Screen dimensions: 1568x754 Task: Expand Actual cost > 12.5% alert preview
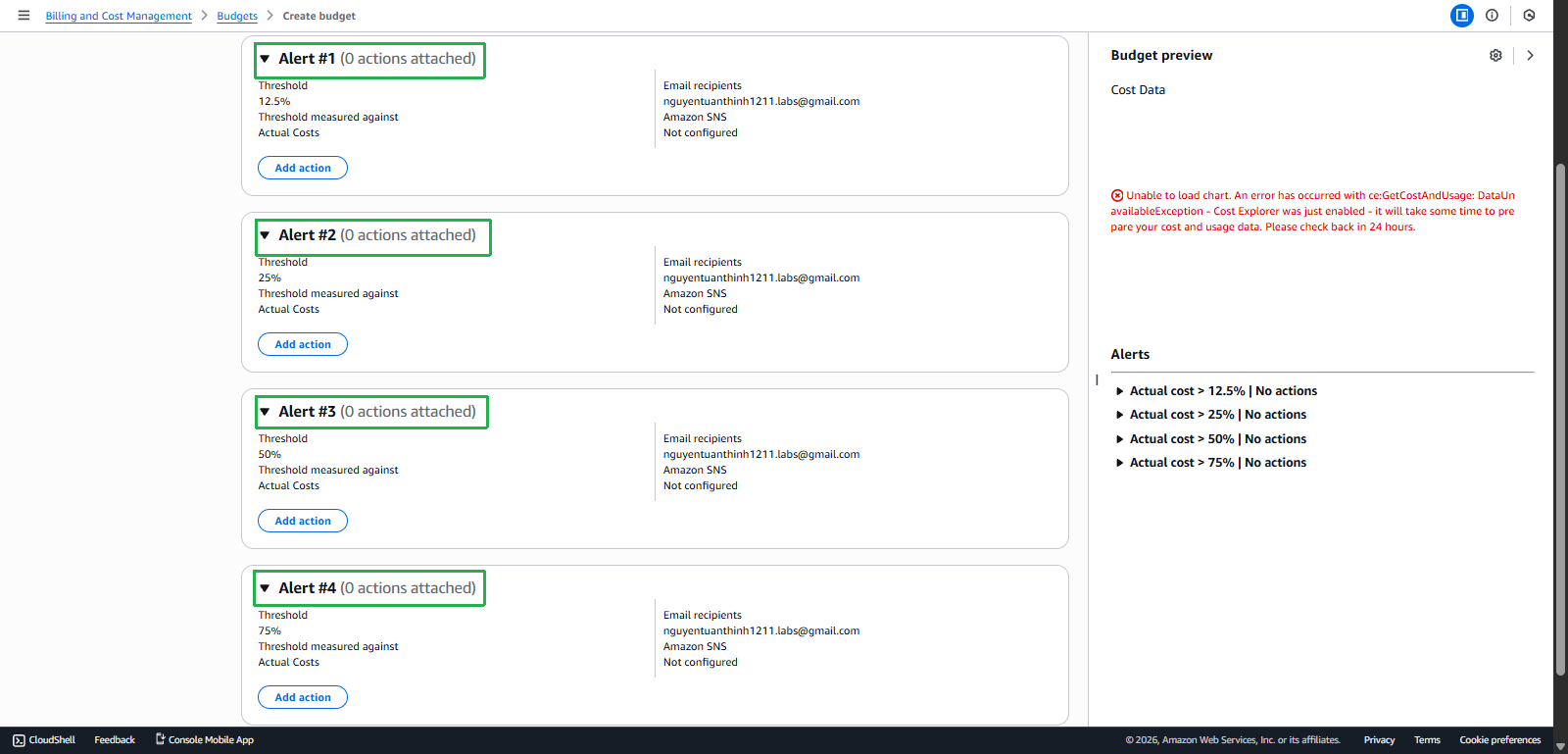[1120, 391]
